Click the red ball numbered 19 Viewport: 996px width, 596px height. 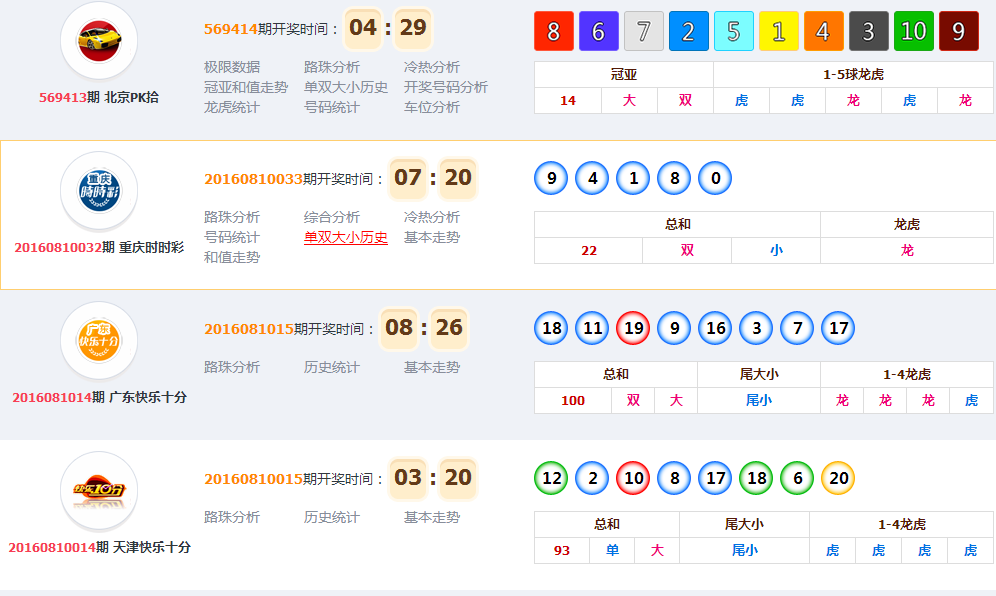[x=633, y=328]
